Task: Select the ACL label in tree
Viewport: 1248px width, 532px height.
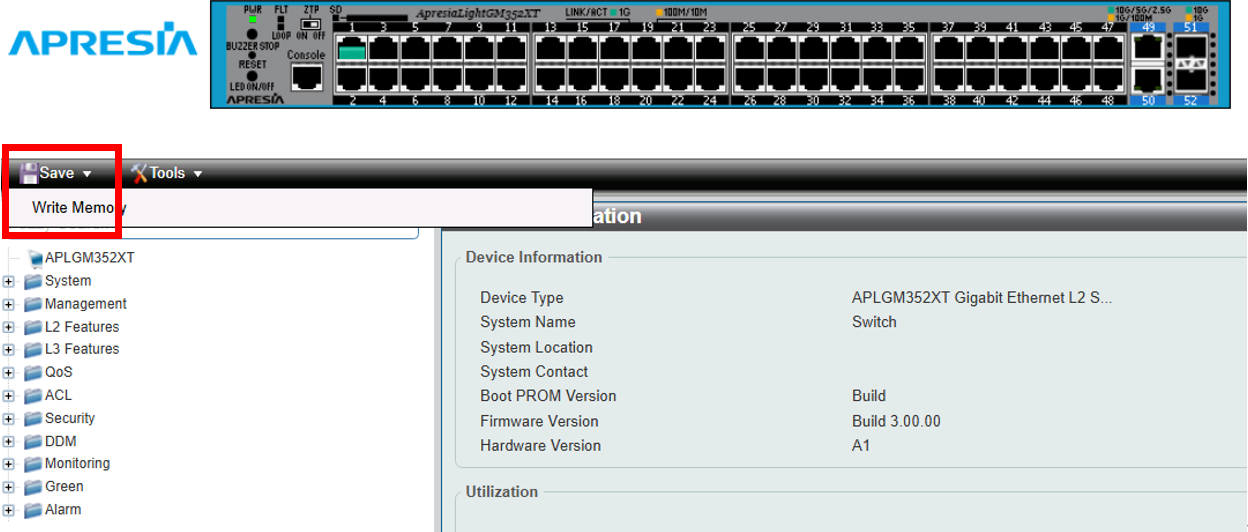Action: (x=58, y=395)
